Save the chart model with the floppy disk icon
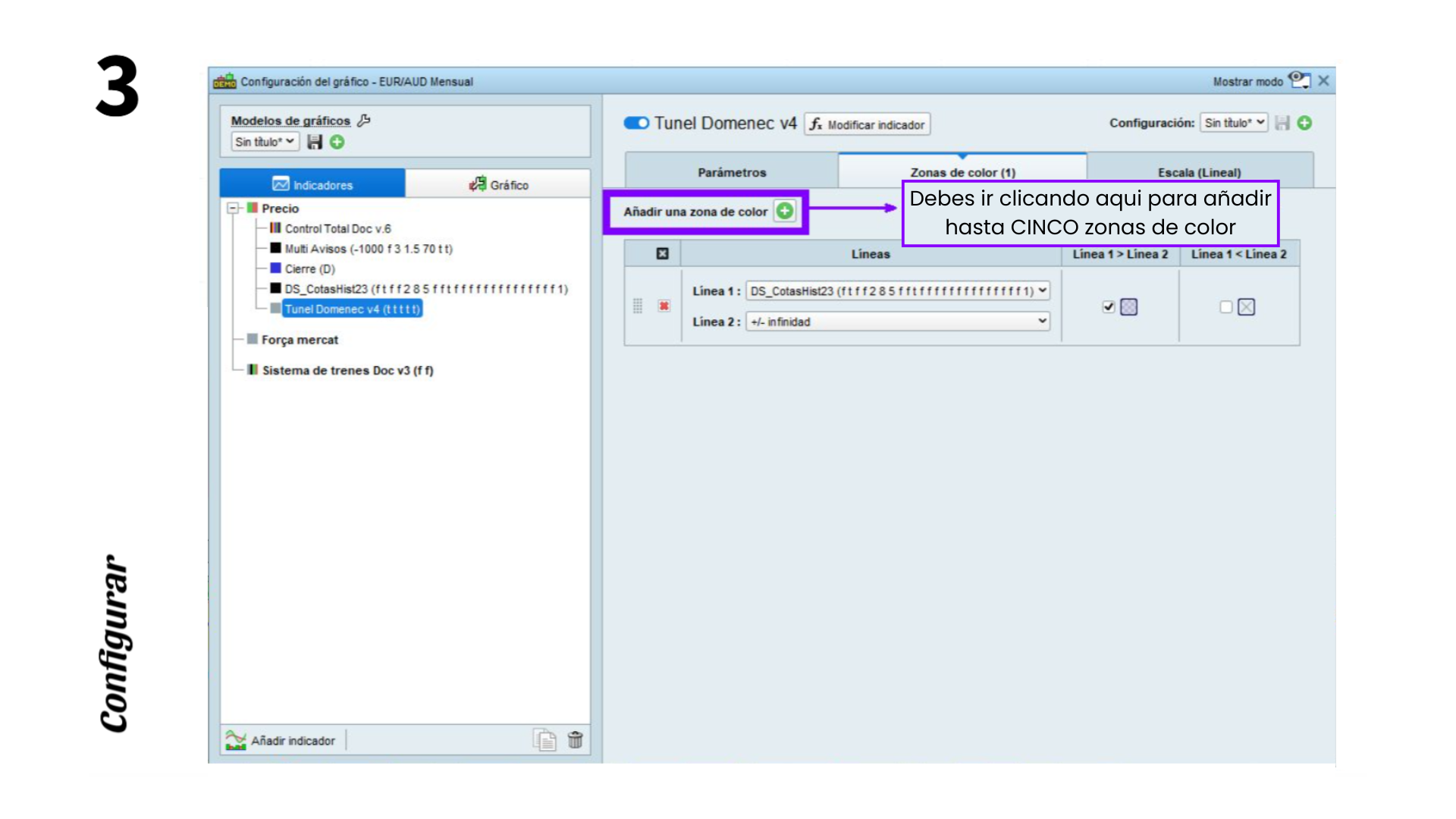The width and height of the screenshot is (1456, 819). tap(315, 142)
